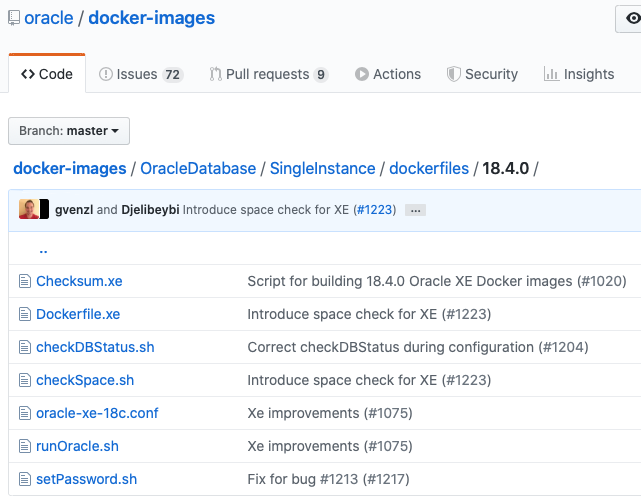Open the Branch: master dropdown
641x503 pixels.
[69, 131]
